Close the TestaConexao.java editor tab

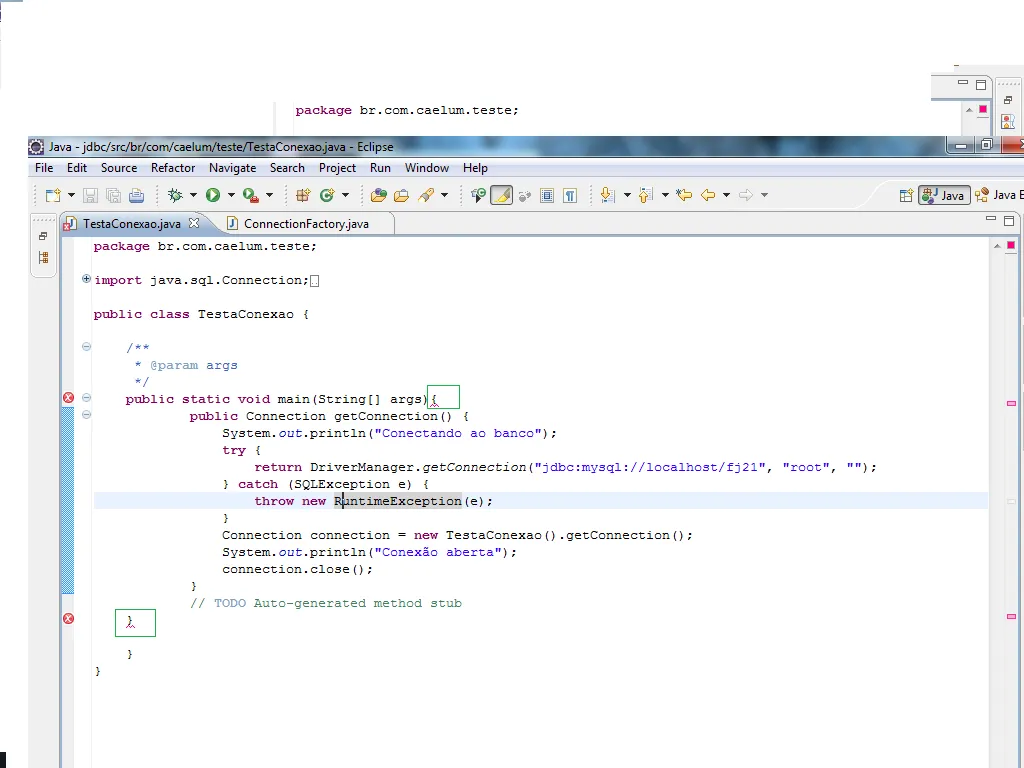194,223
